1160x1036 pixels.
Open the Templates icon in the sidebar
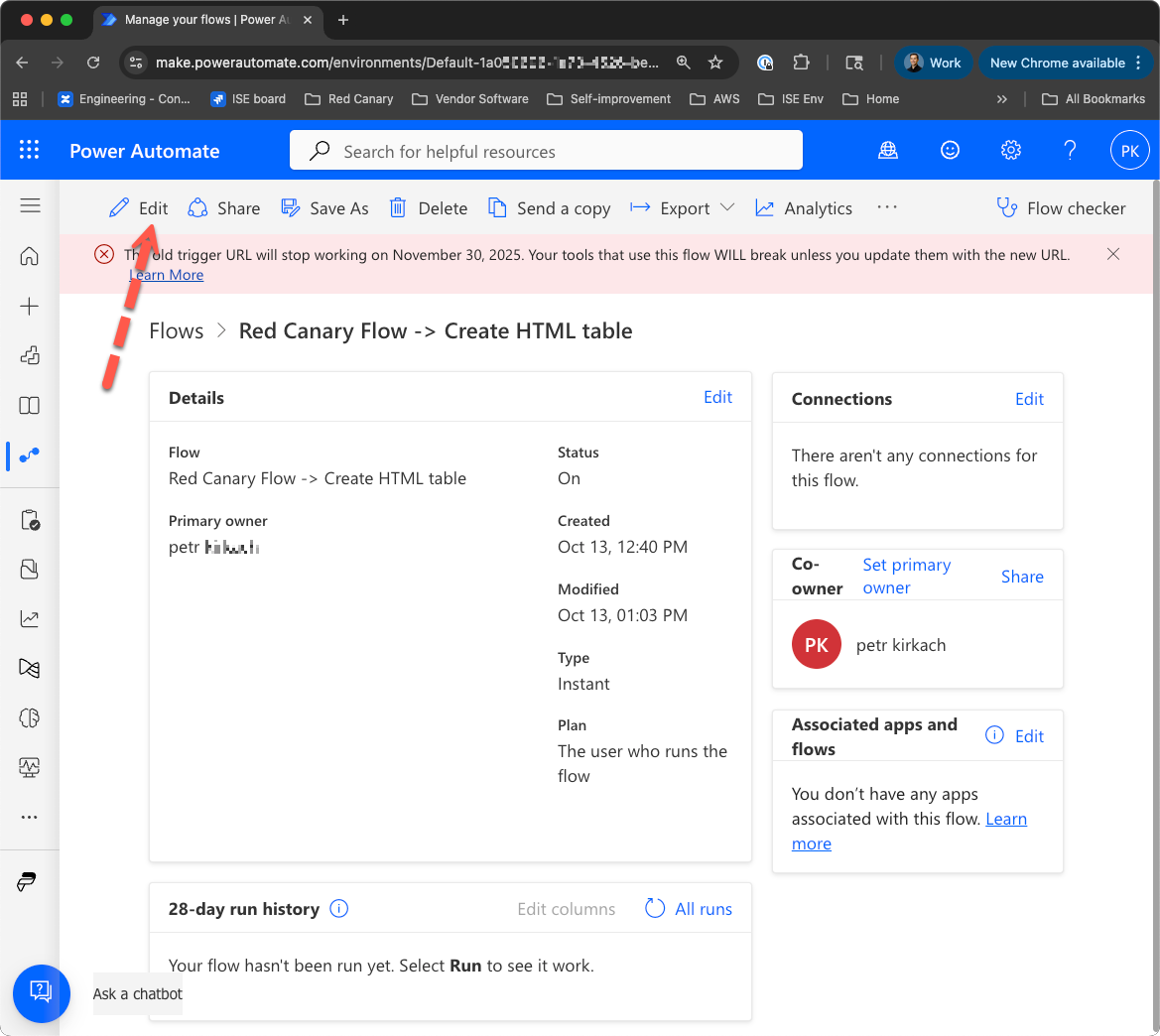(x=30, y=355)
